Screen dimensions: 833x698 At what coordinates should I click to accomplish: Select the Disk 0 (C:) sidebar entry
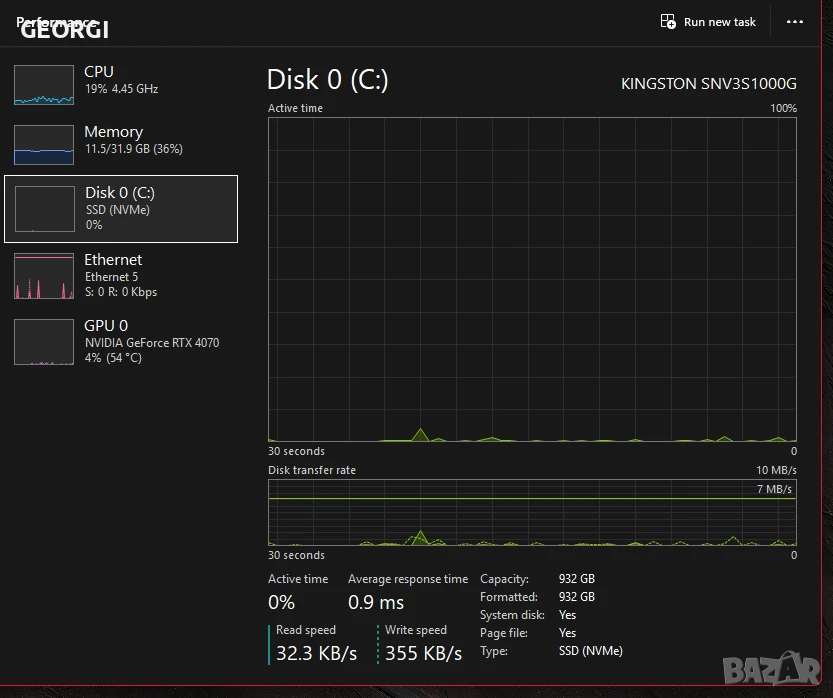tap(121, 209)
